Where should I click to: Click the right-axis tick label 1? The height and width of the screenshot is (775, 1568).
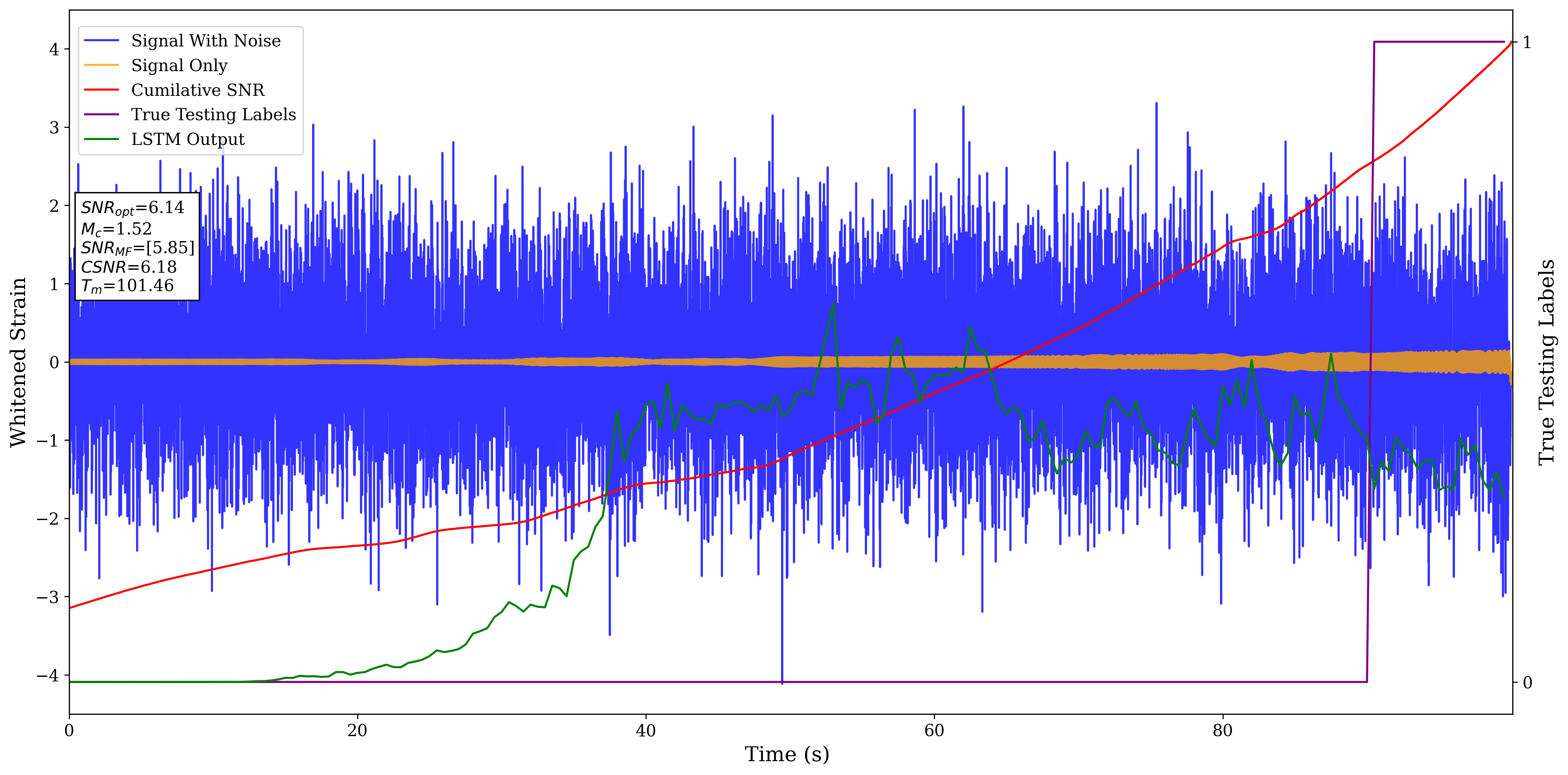coord(1526,42)
